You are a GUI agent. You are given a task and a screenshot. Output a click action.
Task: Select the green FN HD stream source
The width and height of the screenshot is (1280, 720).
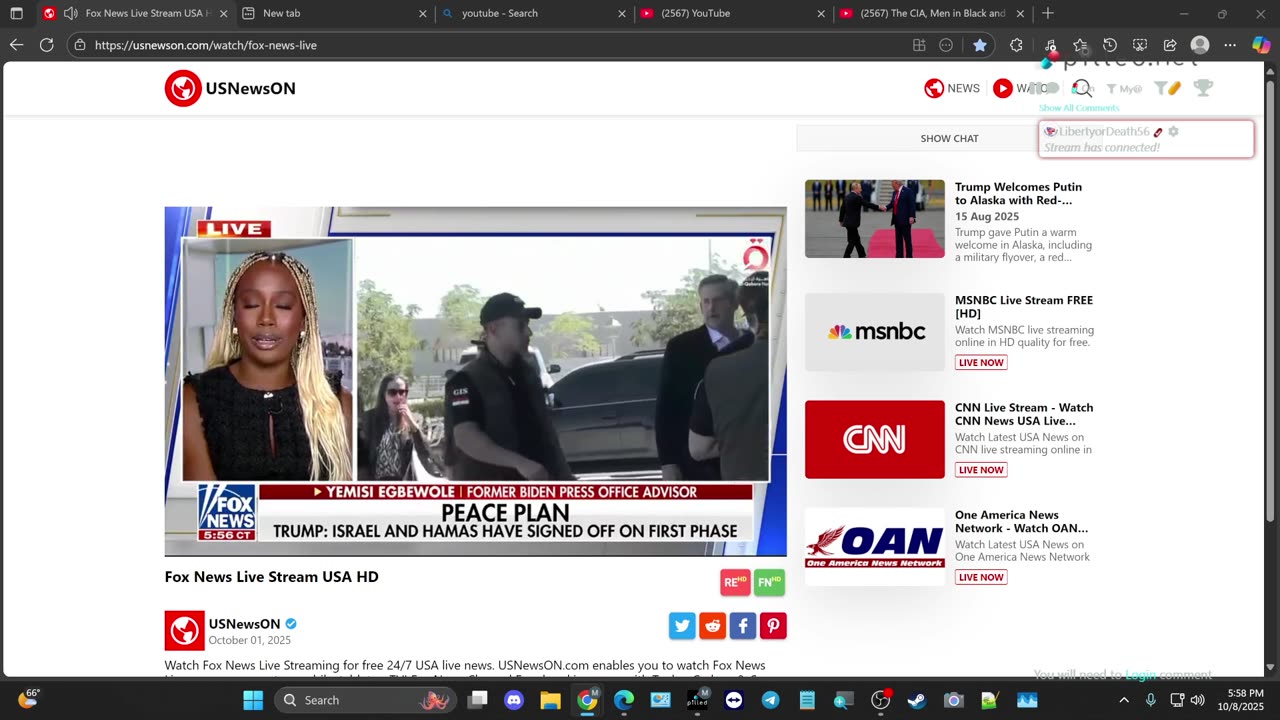(769, 582)
